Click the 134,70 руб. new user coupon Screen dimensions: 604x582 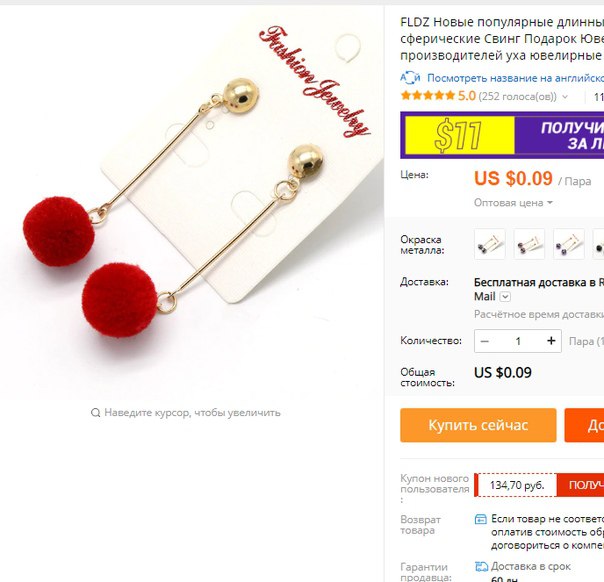[x=517, y=485]
